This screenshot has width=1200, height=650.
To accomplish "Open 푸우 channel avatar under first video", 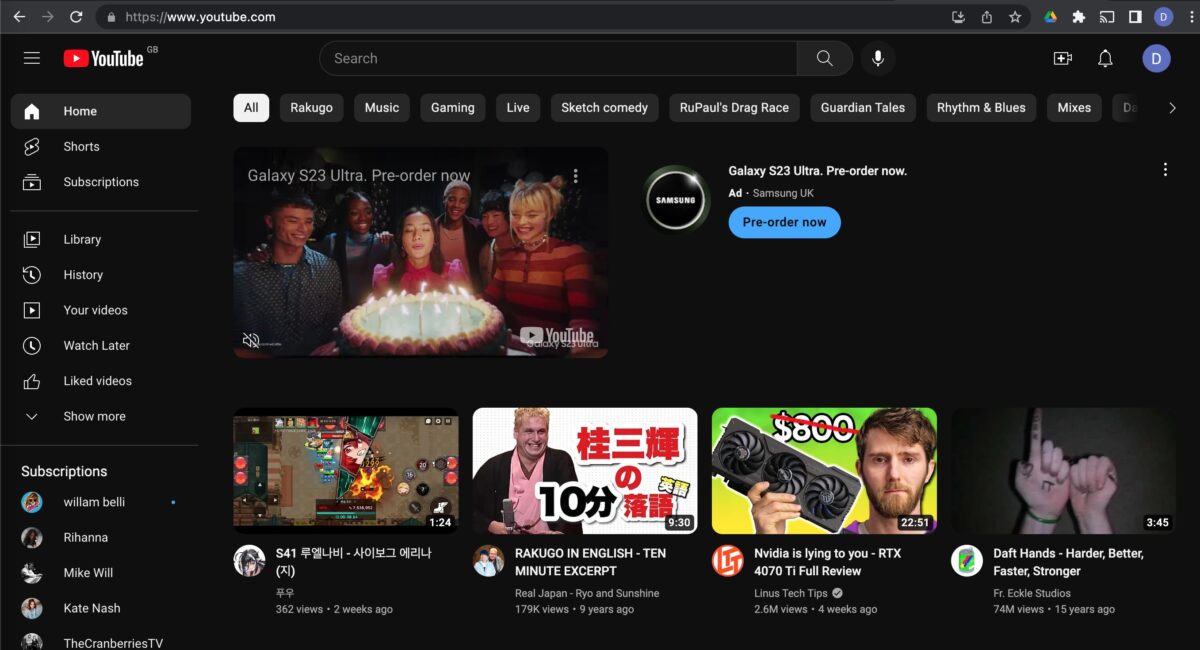I will (x=249, y=560).
